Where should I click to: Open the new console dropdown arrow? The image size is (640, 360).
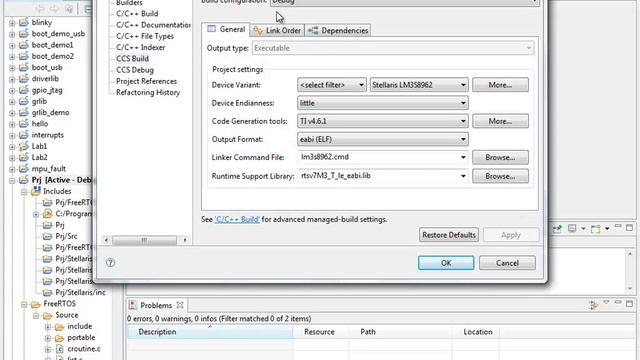607,229
